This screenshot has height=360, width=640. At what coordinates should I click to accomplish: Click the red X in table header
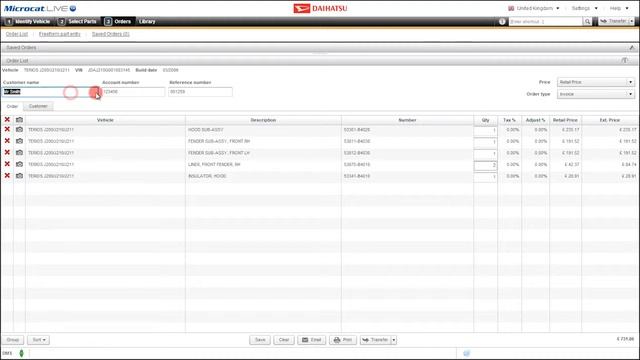[7, 120]
